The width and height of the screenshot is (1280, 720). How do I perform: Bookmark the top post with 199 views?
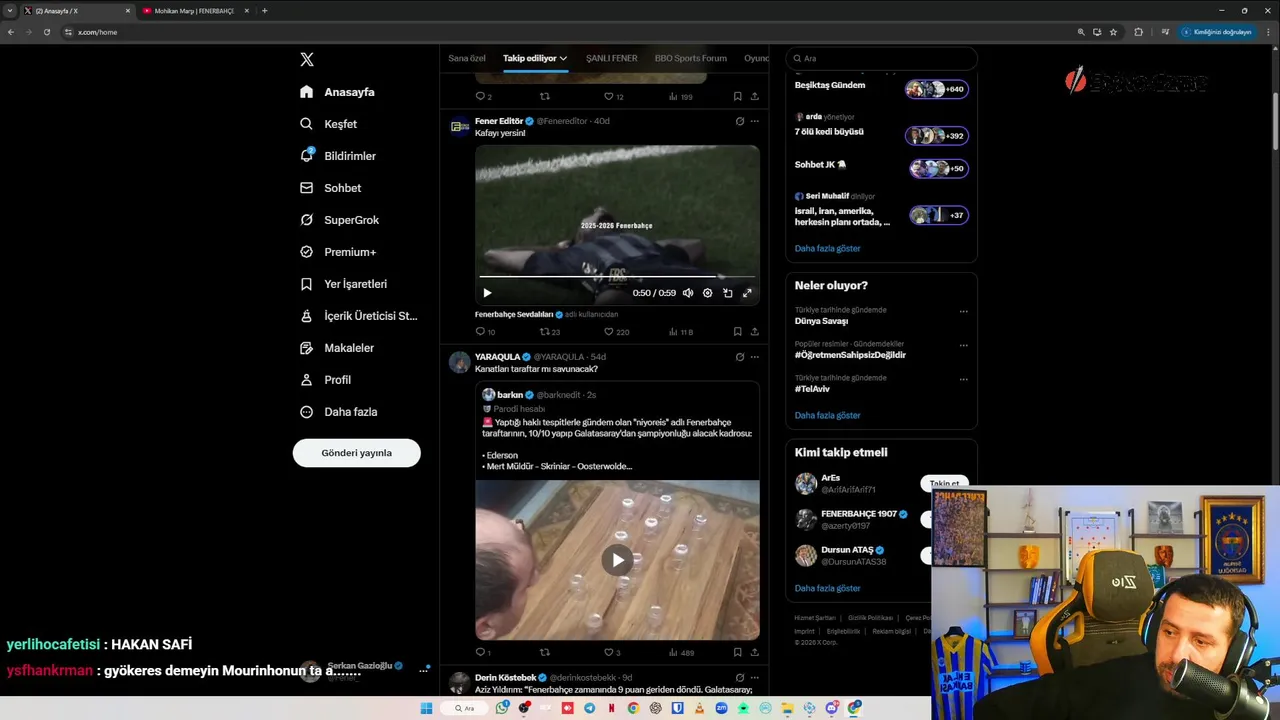coord(737,97)
